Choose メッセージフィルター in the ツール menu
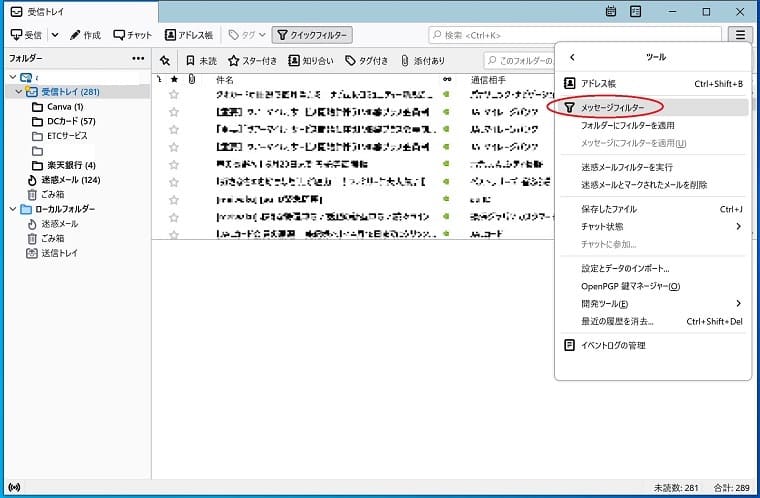The height and width of the screenshot is (498, 760). click(653, 107)
